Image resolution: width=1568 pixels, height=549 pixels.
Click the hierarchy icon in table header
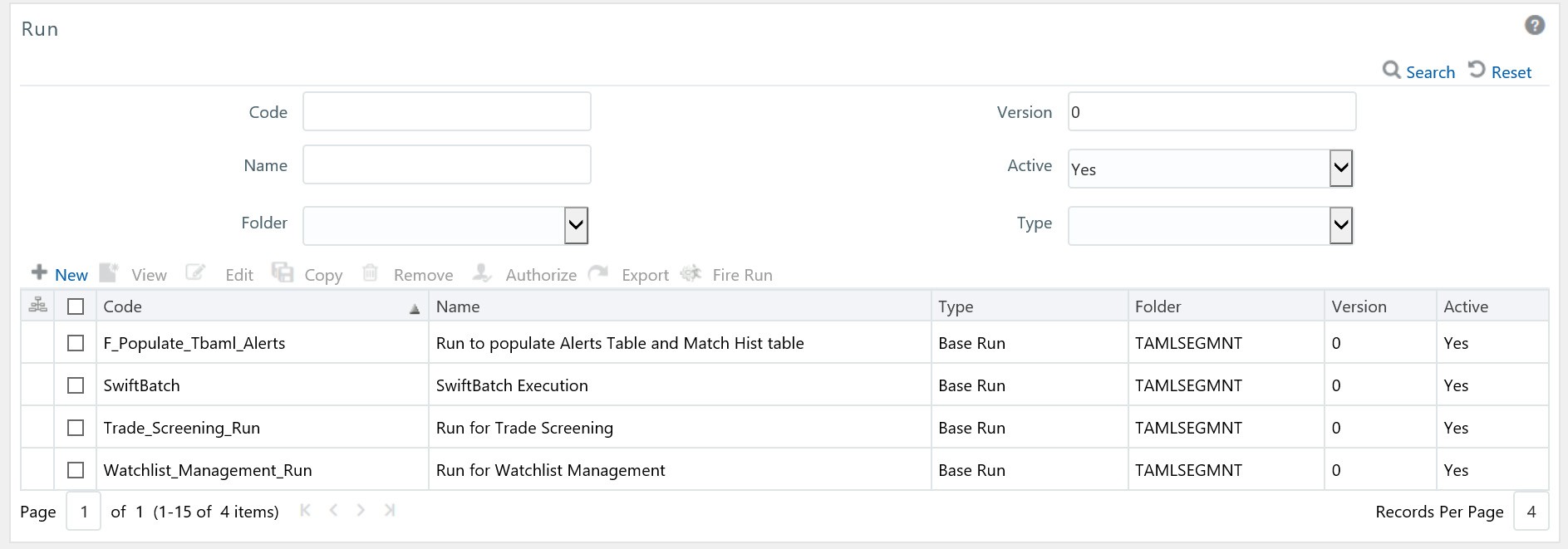tap(38, 306)
